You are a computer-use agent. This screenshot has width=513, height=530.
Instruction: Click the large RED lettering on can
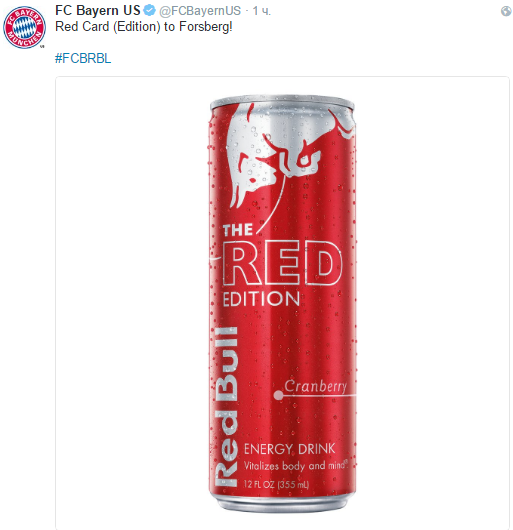tap(282, 263)
